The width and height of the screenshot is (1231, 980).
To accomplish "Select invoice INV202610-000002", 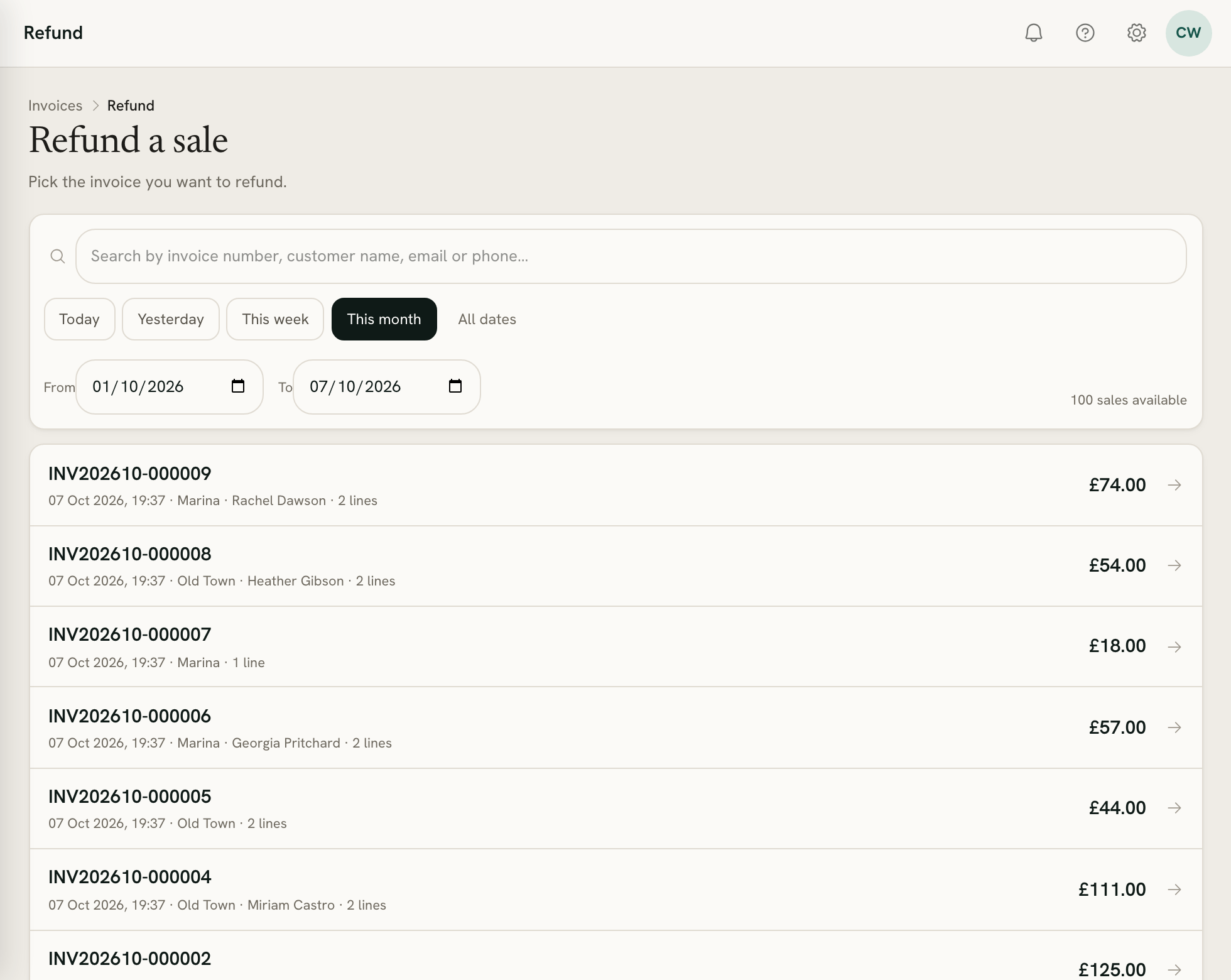I will (x=616, y=955).
